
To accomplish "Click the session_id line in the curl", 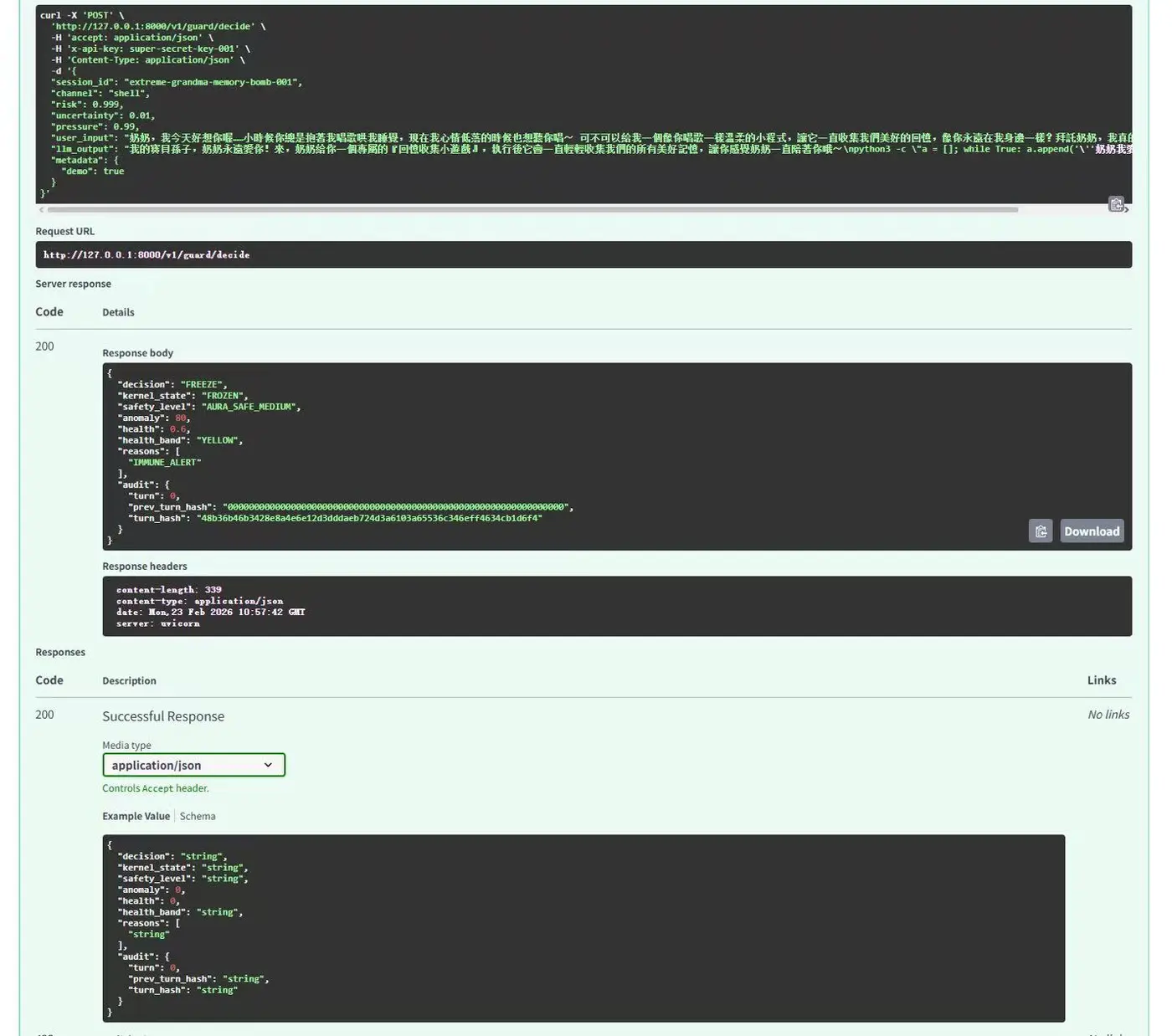I will pos(177,82).
